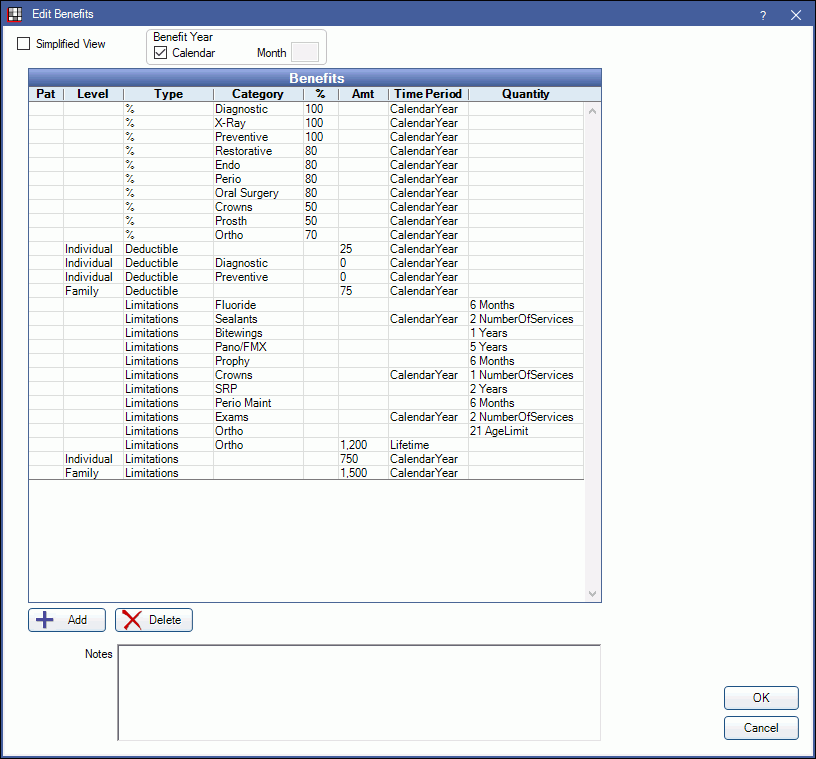
Task: Add a new benefit row
Action: (67, 620)
